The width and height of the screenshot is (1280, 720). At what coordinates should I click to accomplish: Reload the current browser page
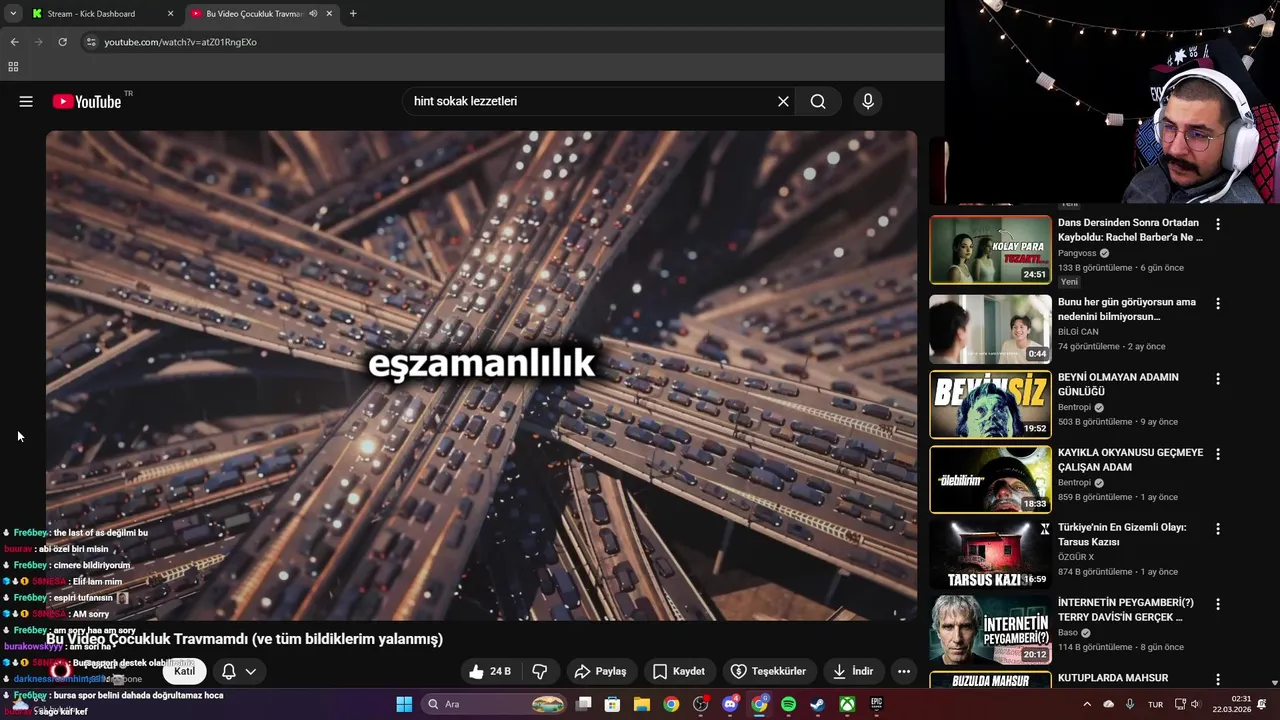point(62,42)
